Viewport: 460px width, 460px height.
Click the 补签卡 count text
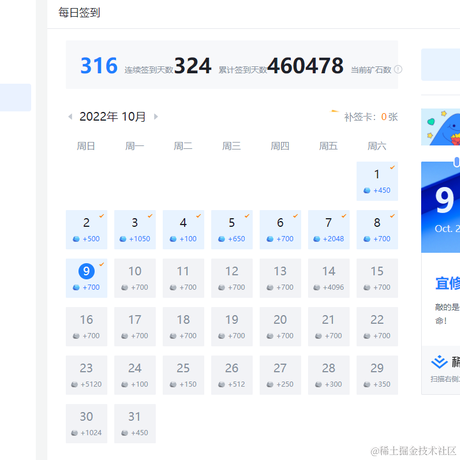371,117
